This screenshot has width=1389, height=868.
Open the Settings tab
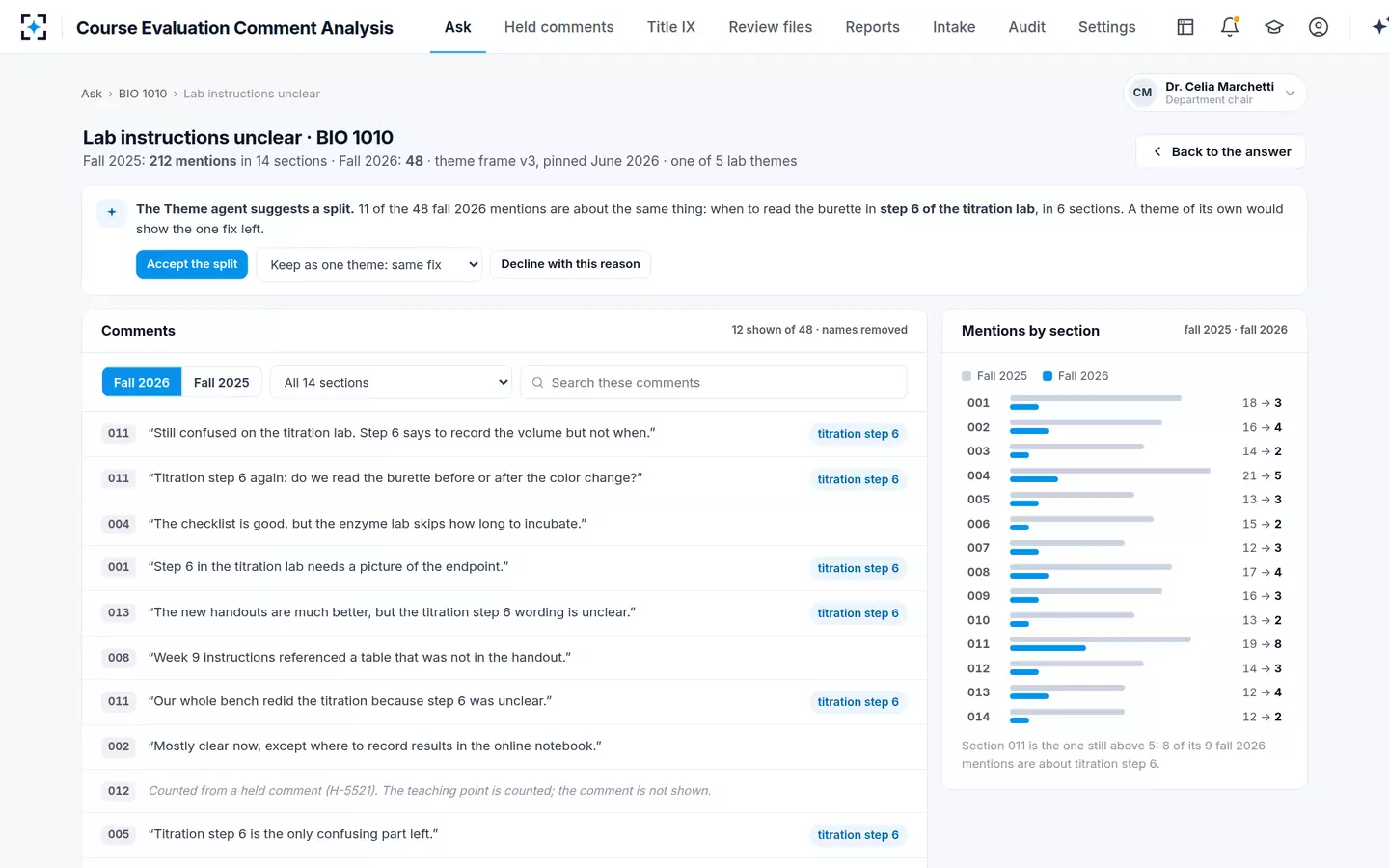pyautogui.click(x=1107, y=27)
